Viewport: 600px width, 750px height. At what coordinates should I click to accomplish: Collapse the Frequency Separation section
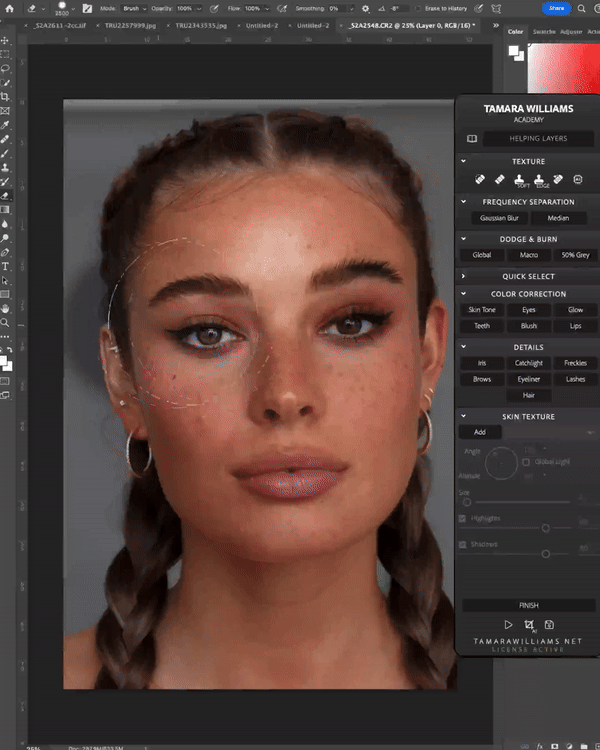[x=464, y=202]
